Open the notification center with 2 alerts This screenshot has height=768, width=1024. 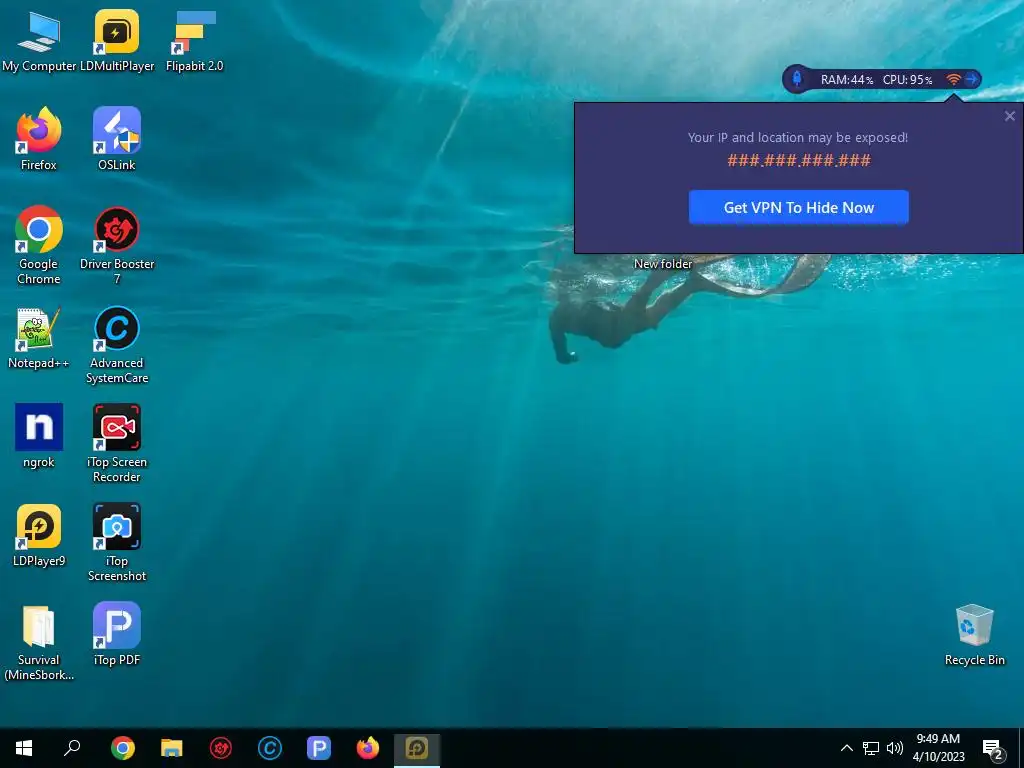tap(993, 749)
